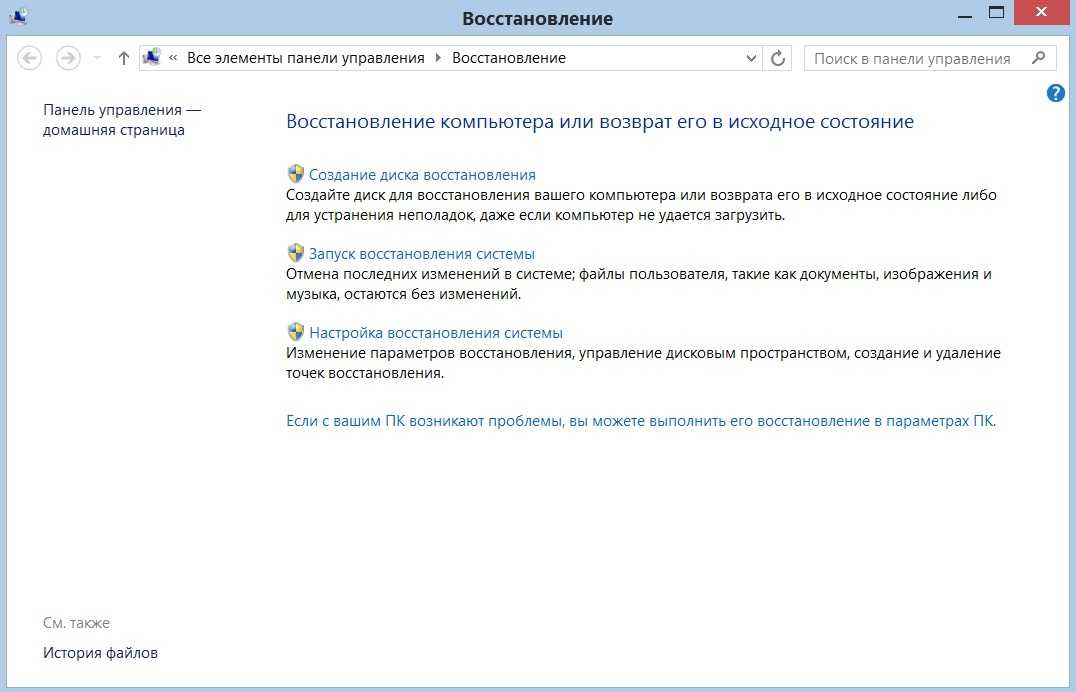Open recent locations dropdown near Forward button
The height and width of the screenshot is (692, 1076).
point(97,58)
